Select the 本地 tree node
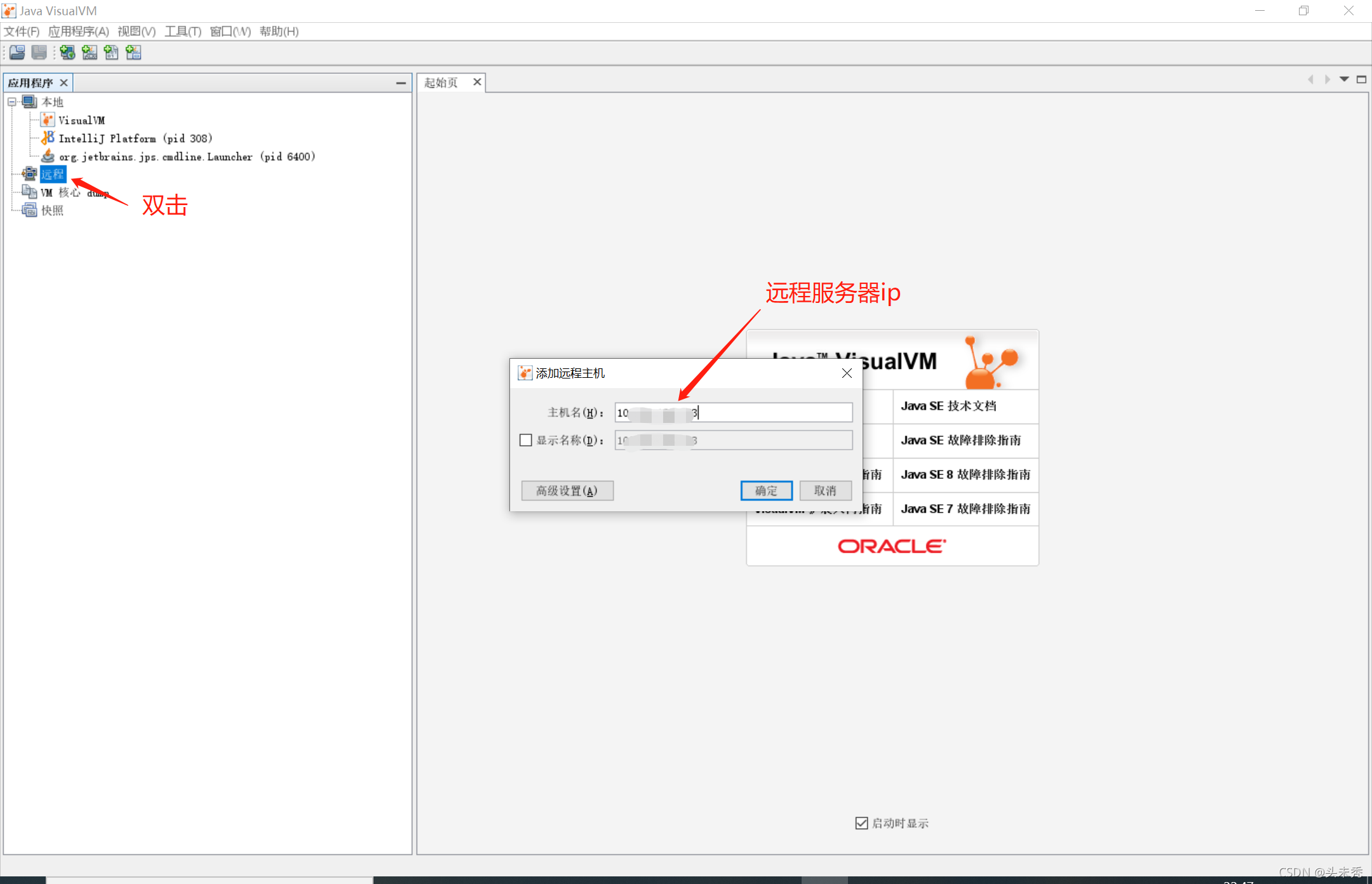This screenshot has width=1372, height=884. [53, 102]
